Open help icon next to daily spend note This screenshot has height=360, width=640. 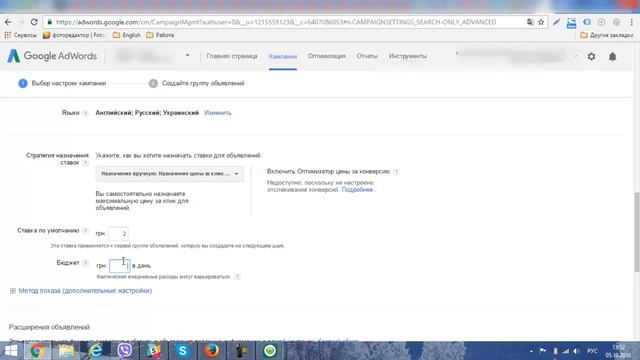tap(238, 277)
